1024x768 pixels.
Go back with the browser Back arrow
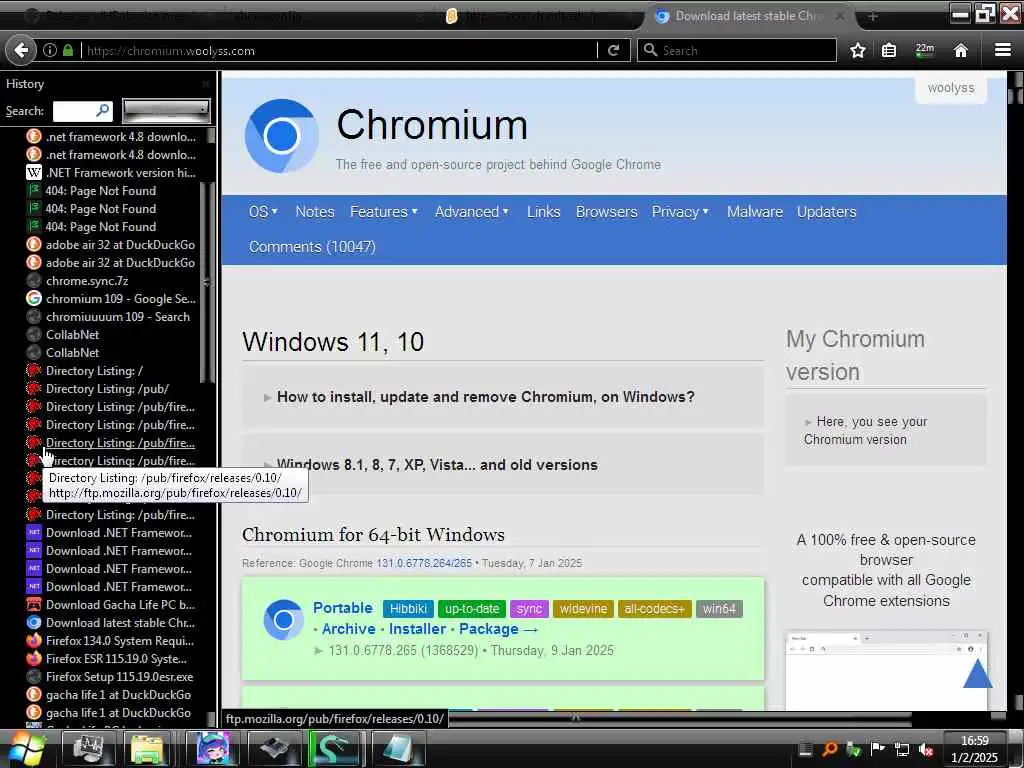[x=21, y=50]
